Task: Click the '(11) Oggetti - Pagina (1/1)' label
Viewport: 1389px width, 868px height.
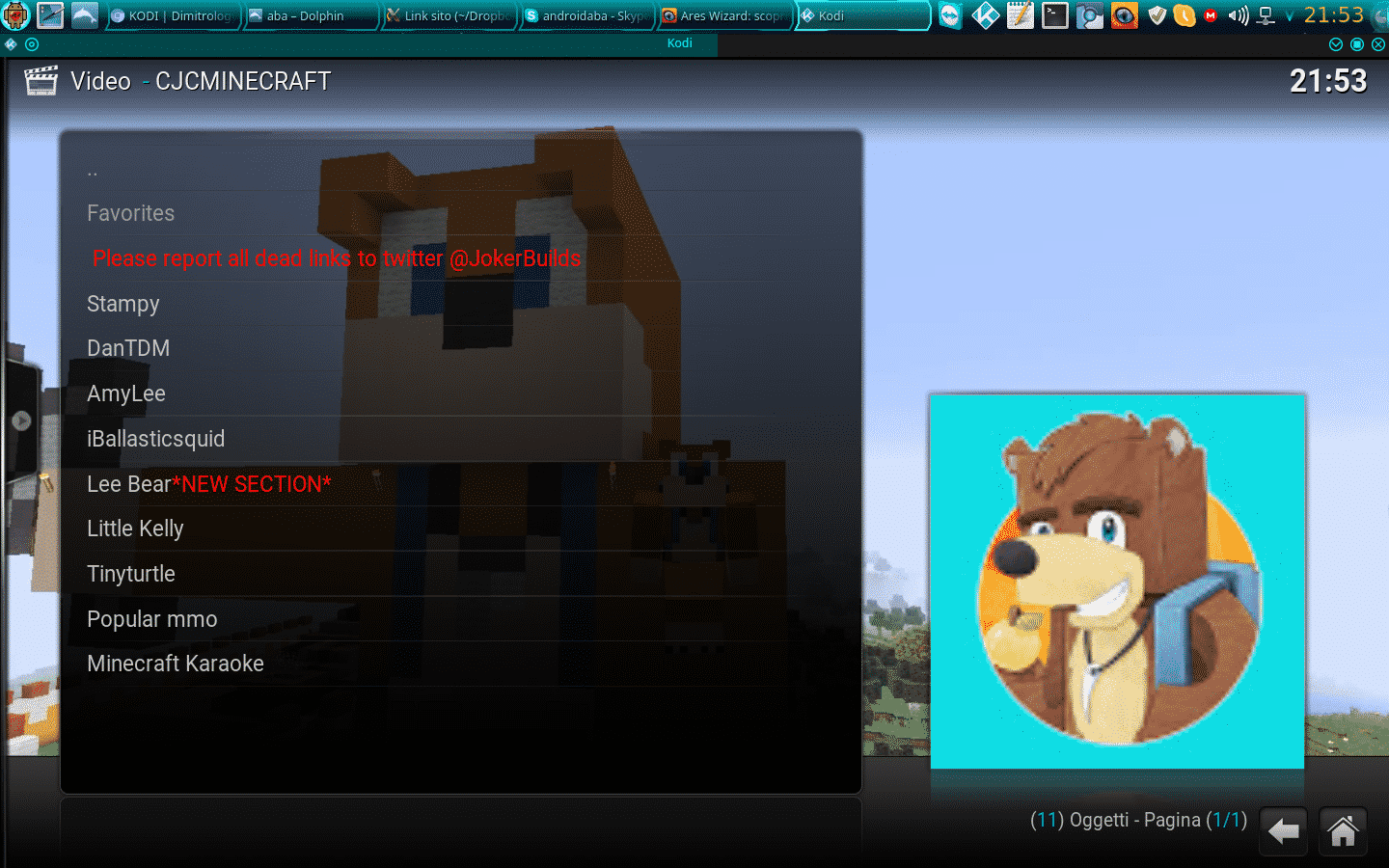Action: (x=1138, y=820)
